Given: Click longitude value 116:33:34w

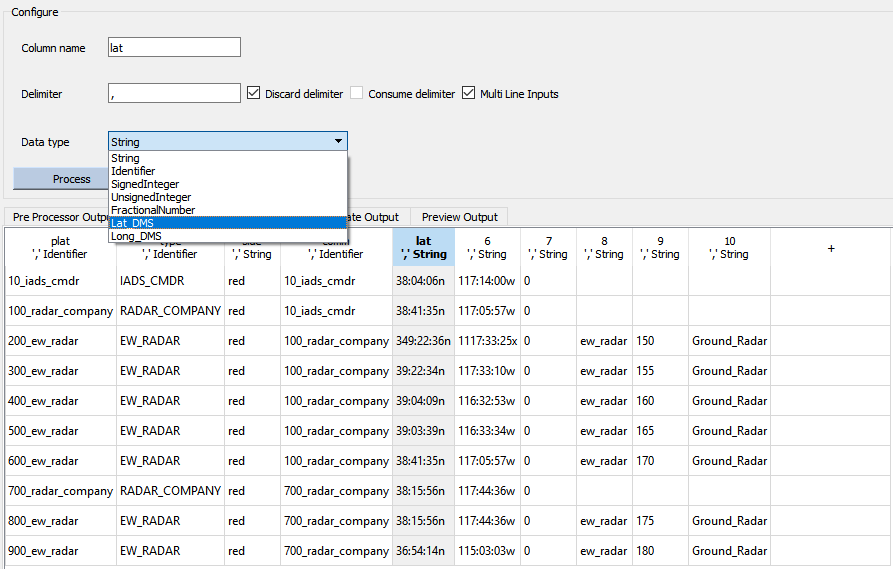Looking at the screenshot, I should pos(488,431).
